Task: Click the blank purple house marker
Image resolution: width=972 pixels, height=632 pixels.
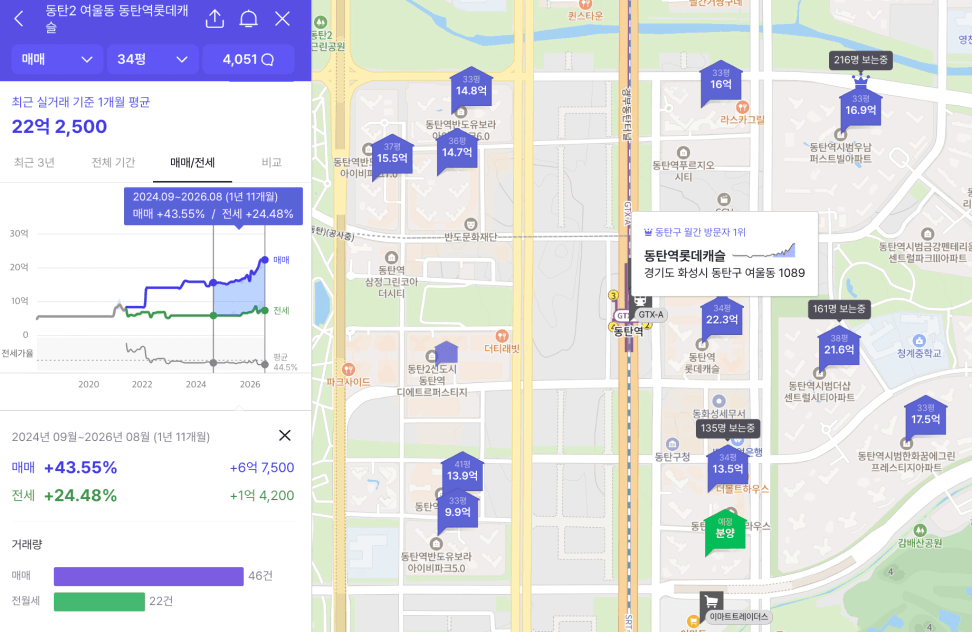Action: [446, 352]
